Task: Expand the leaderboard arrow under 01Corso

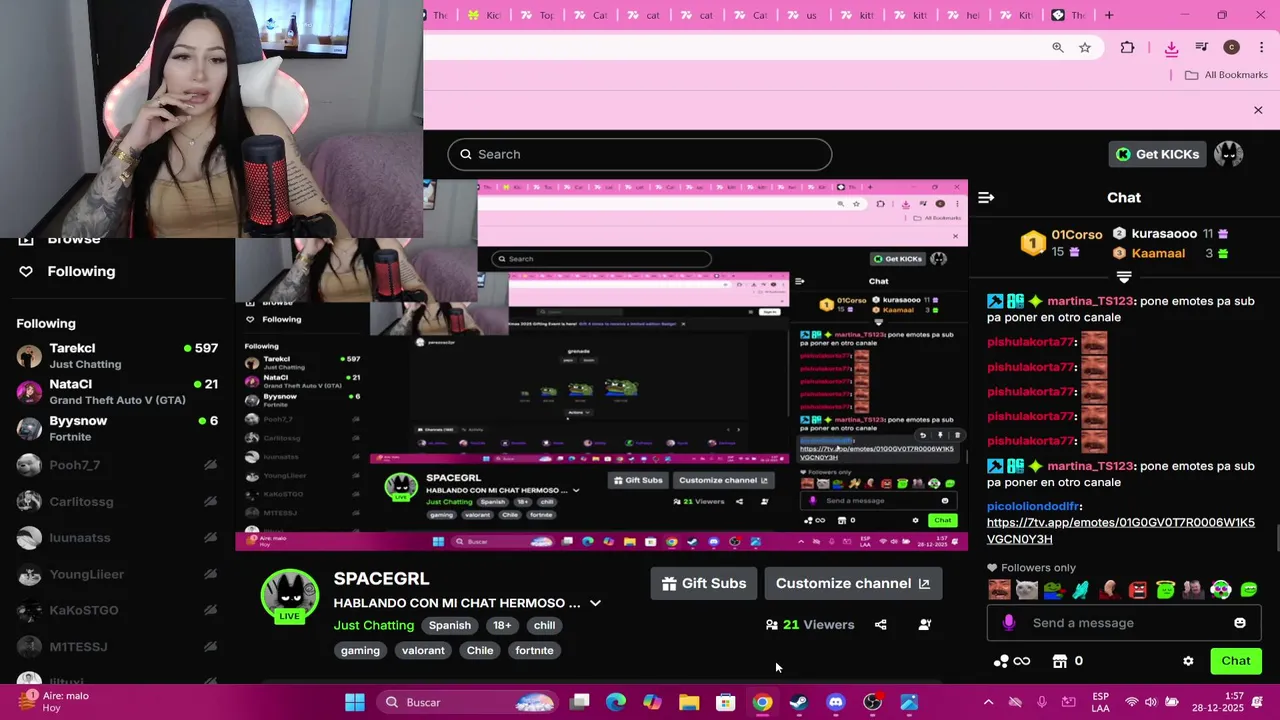Action: point(1124,277)
